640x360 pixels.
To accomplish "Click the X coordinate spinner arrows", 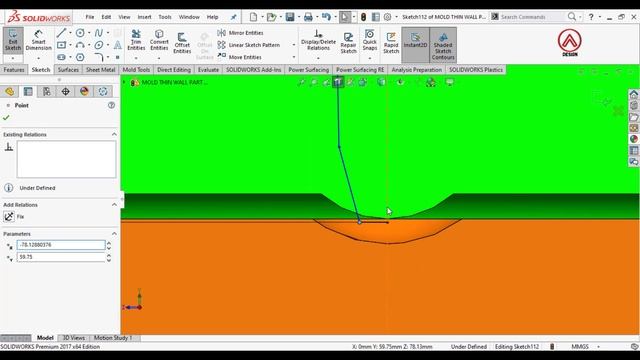I will 109,245.
